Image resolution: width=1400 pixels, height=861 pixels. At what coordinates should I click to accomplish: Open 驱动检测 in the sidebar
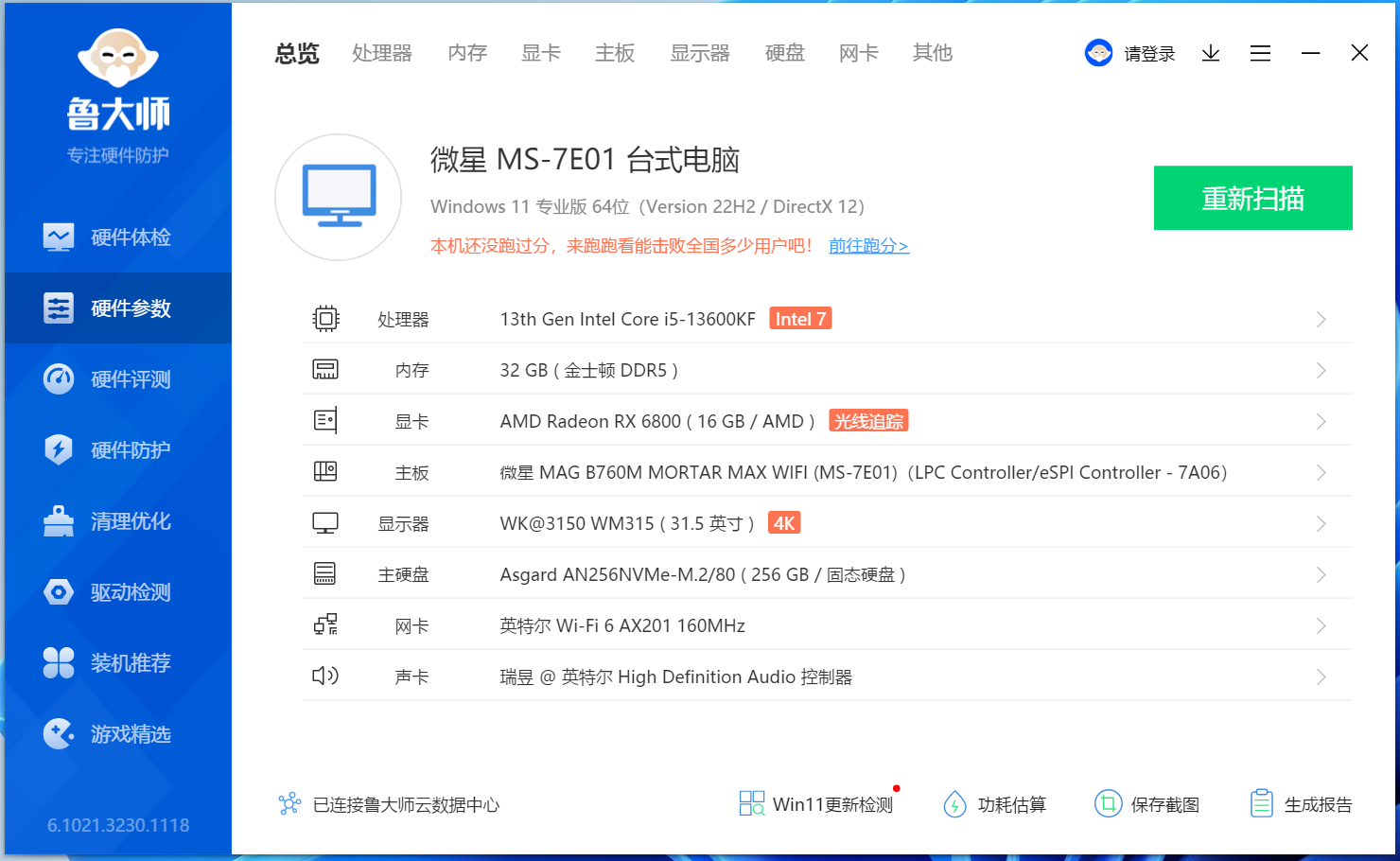coord(118,591)
